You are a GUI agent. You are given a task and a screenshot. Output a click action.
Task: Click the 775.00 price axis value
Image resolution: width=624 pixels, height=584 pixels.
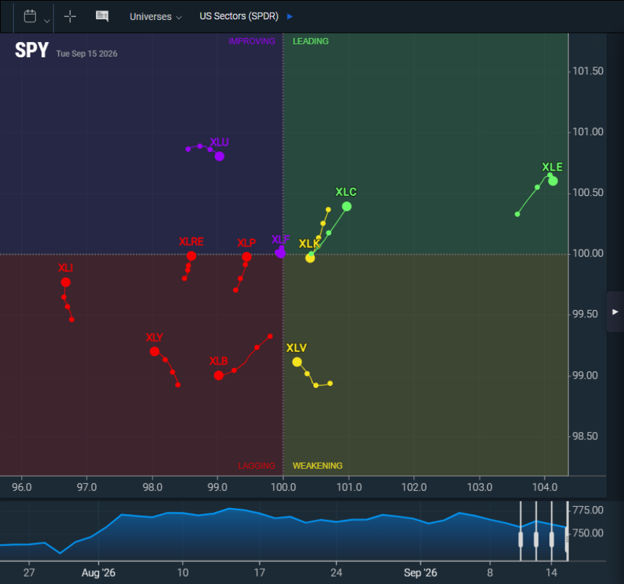coord(588,510)
